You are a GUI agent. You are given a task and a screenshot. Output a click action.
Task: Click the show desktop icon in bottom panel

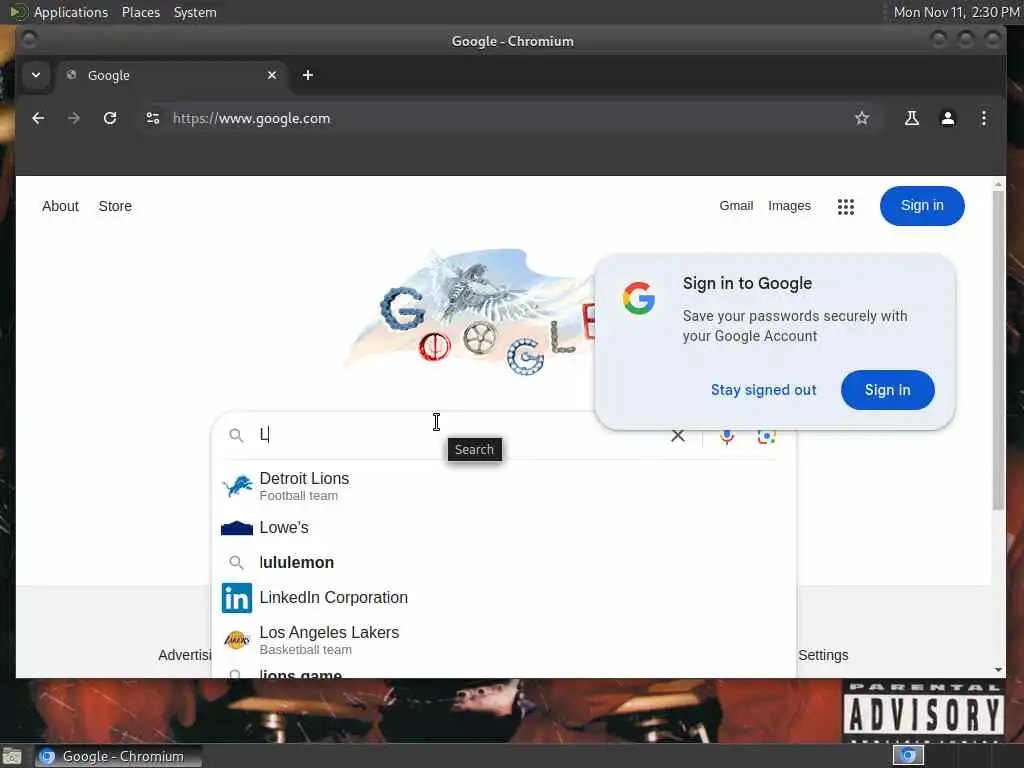click(x=12, y=757)
